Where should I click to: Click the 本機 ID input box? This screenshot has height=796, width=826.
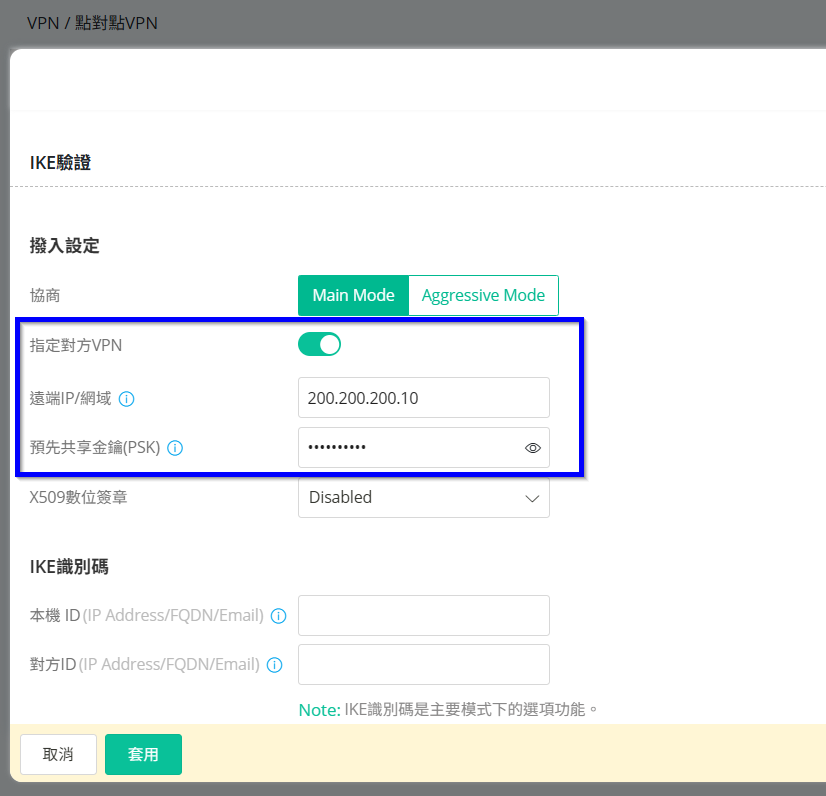[x=424, y=616]
